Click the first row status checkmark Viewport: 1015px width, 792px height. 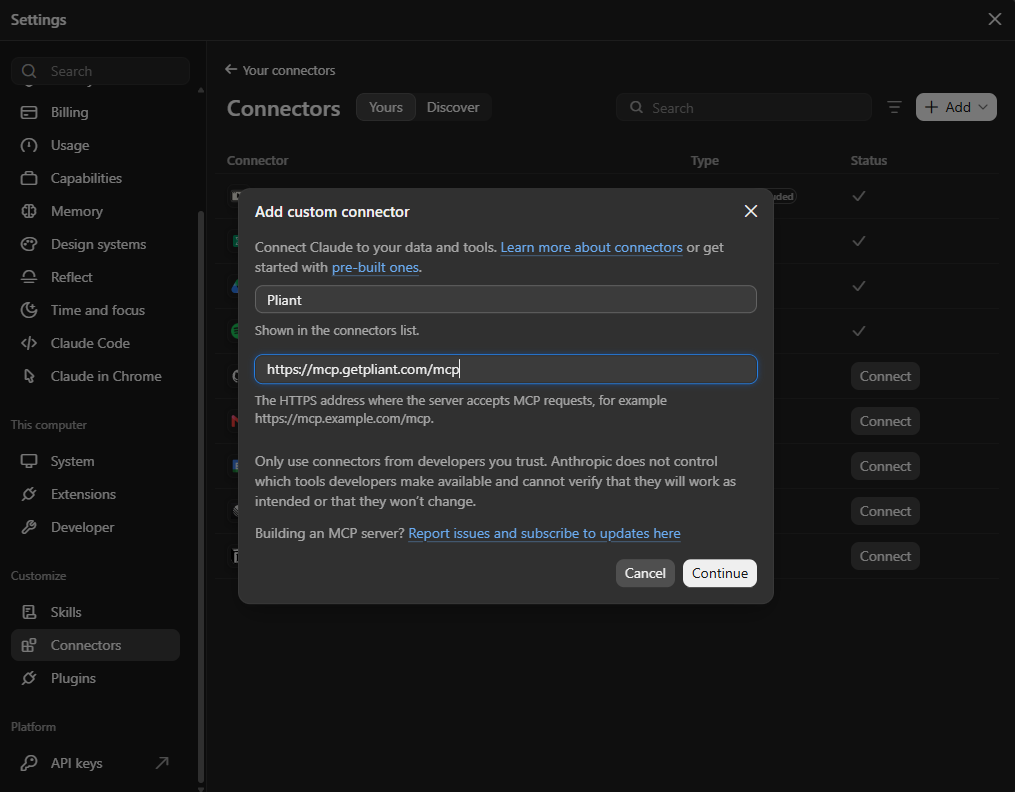859,196
